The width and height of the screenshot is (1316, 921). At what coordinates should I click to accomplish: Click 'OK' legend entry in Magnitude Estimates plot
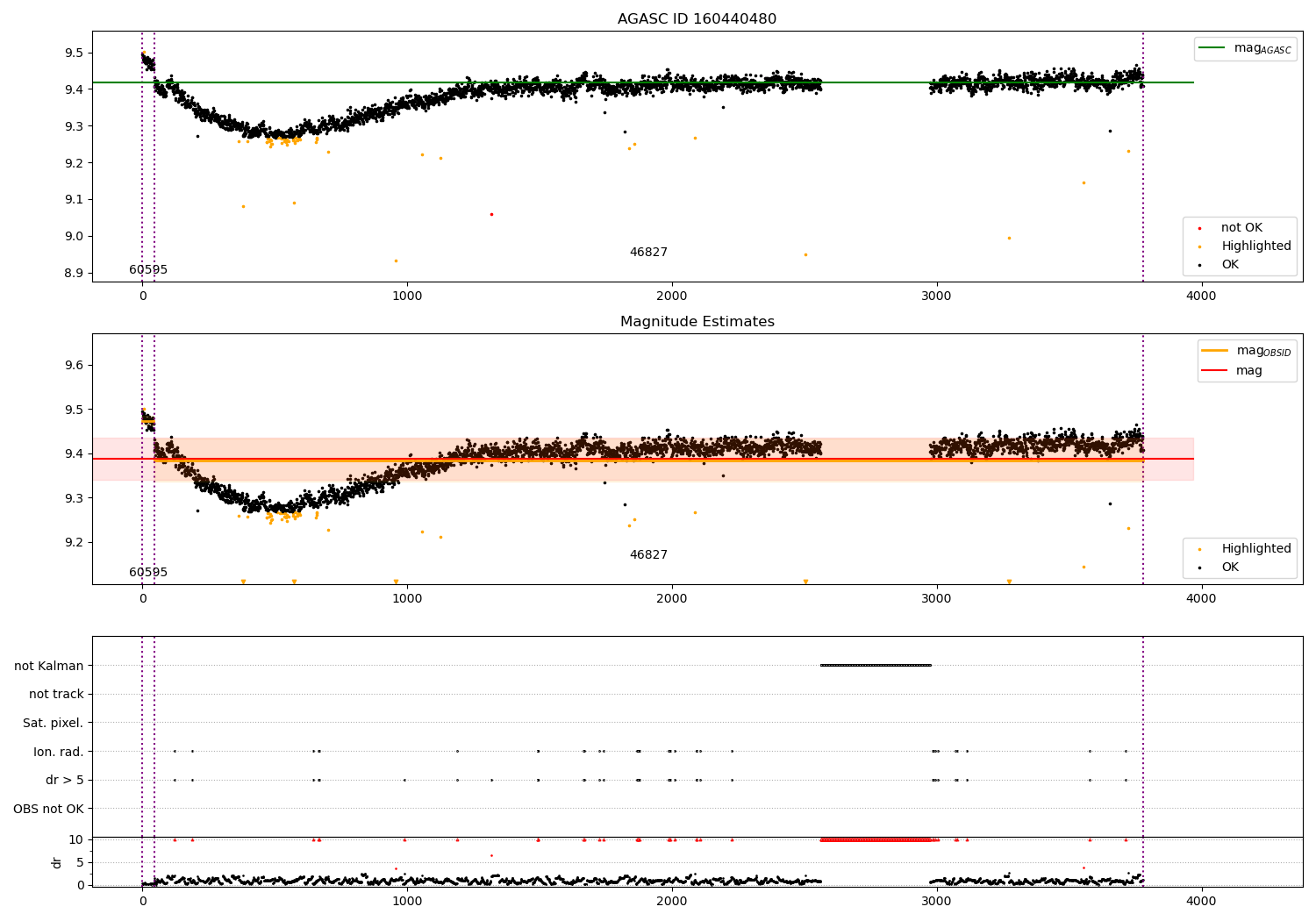(1230, 568)
